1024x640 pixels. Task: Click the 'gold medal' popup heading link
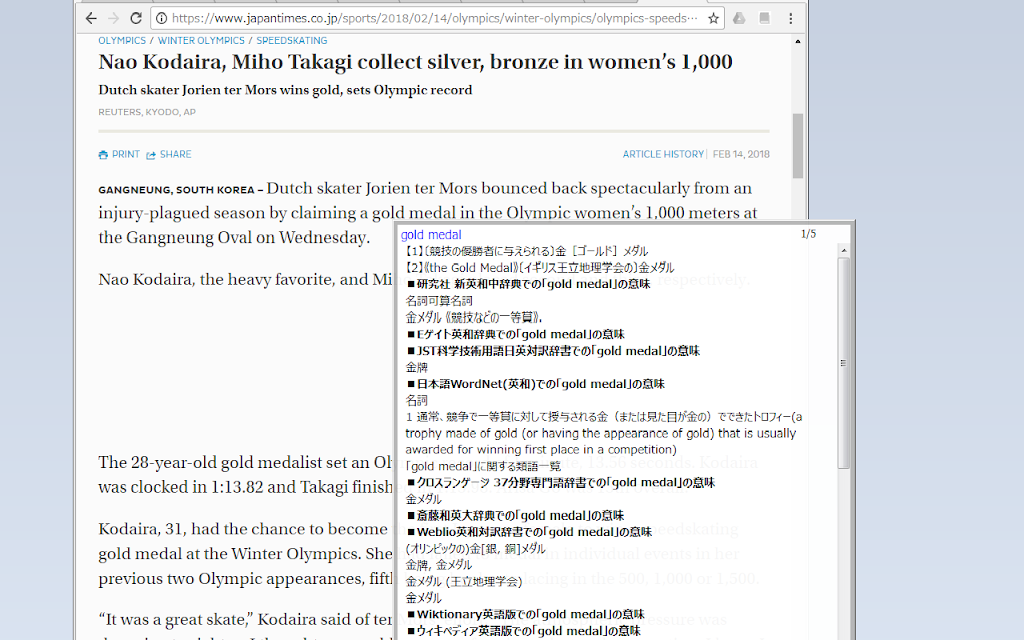click(x=431, y=234)
